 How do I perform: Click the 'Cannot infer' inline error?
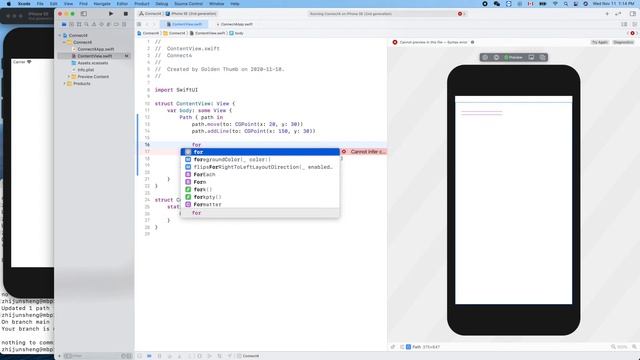[363, 151]
